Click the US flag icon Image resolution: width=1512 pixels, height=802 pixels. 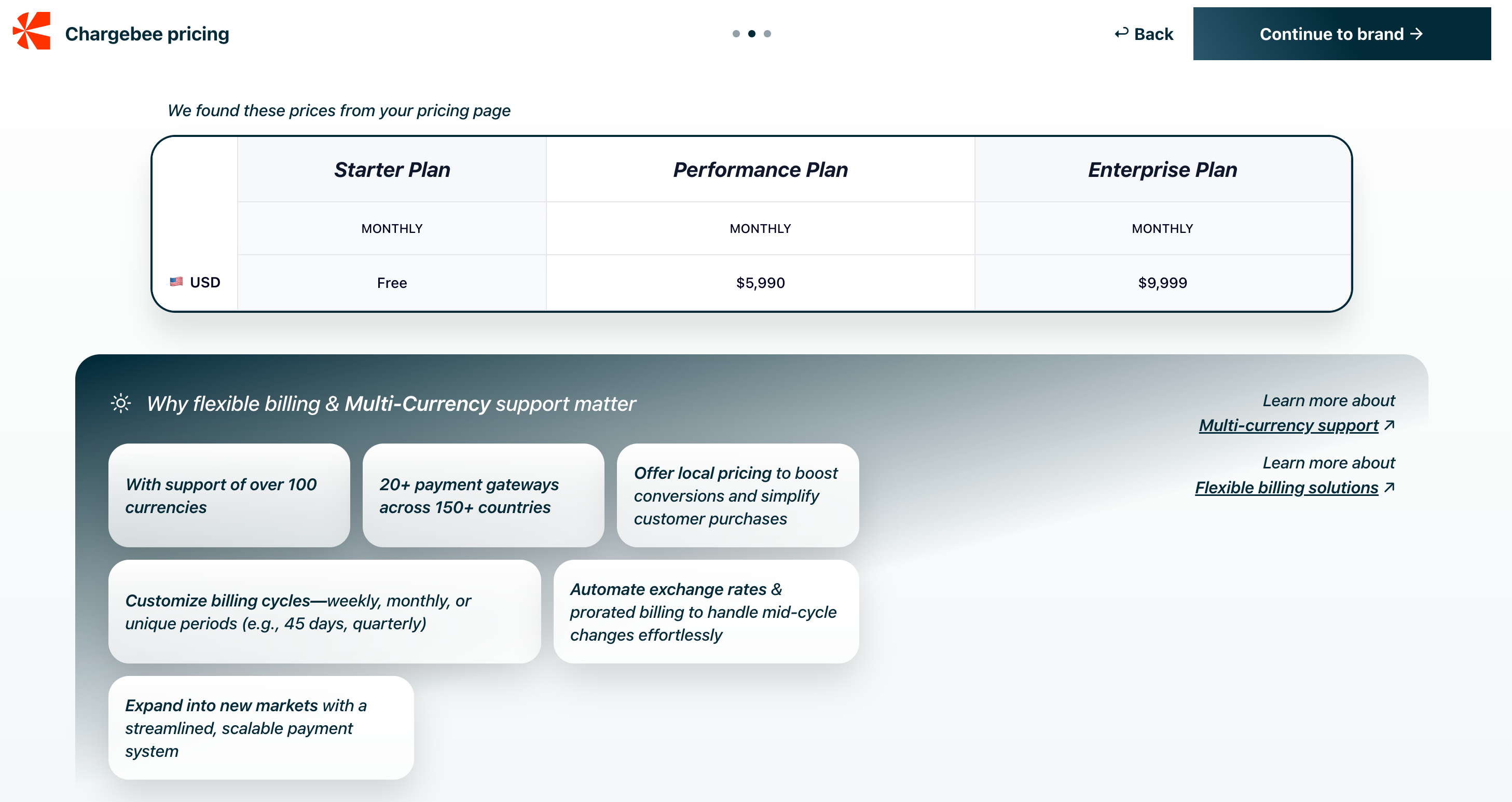click(176, 282)
